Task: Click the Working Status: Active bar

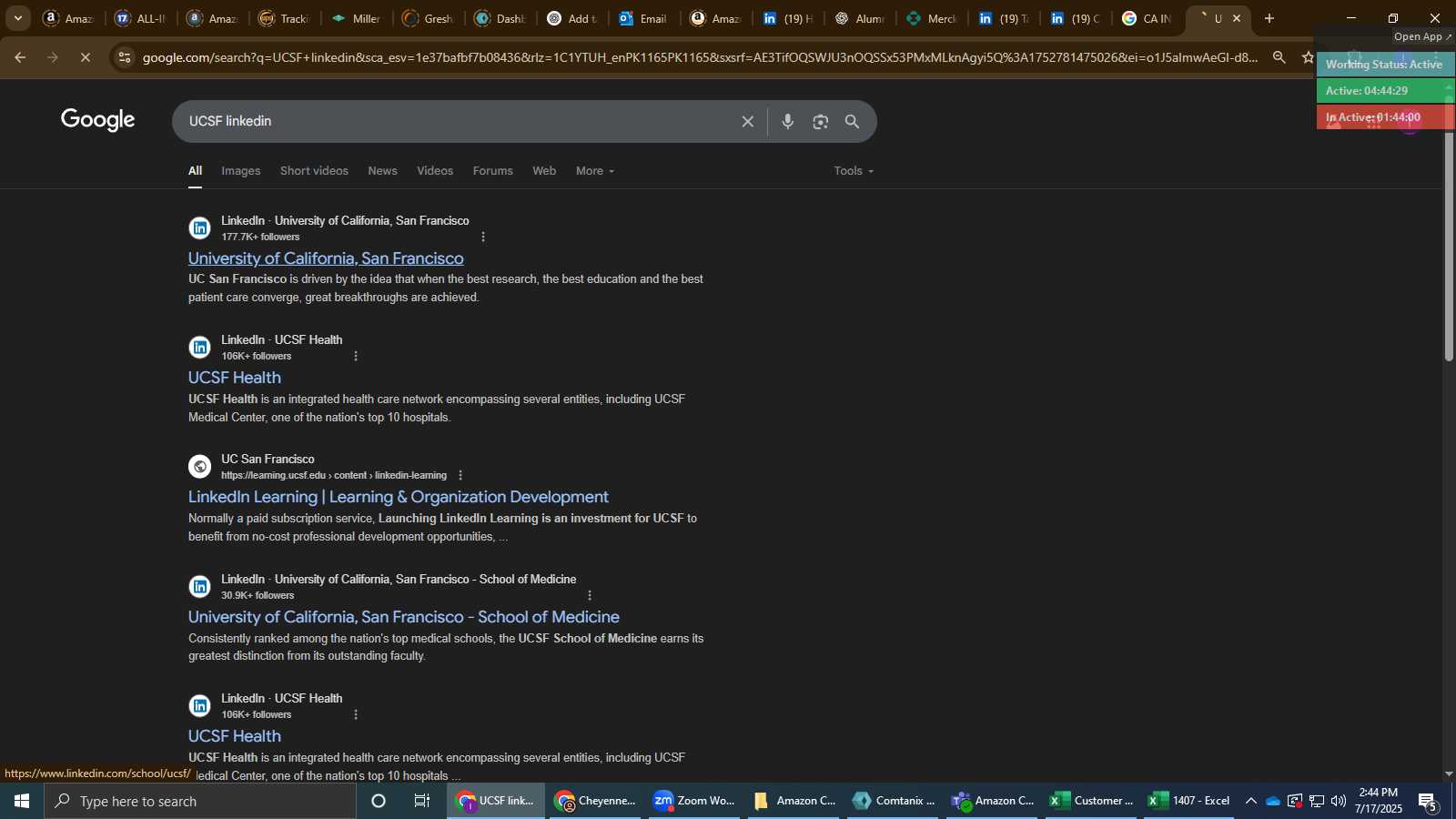Action: pos(1385,65)
